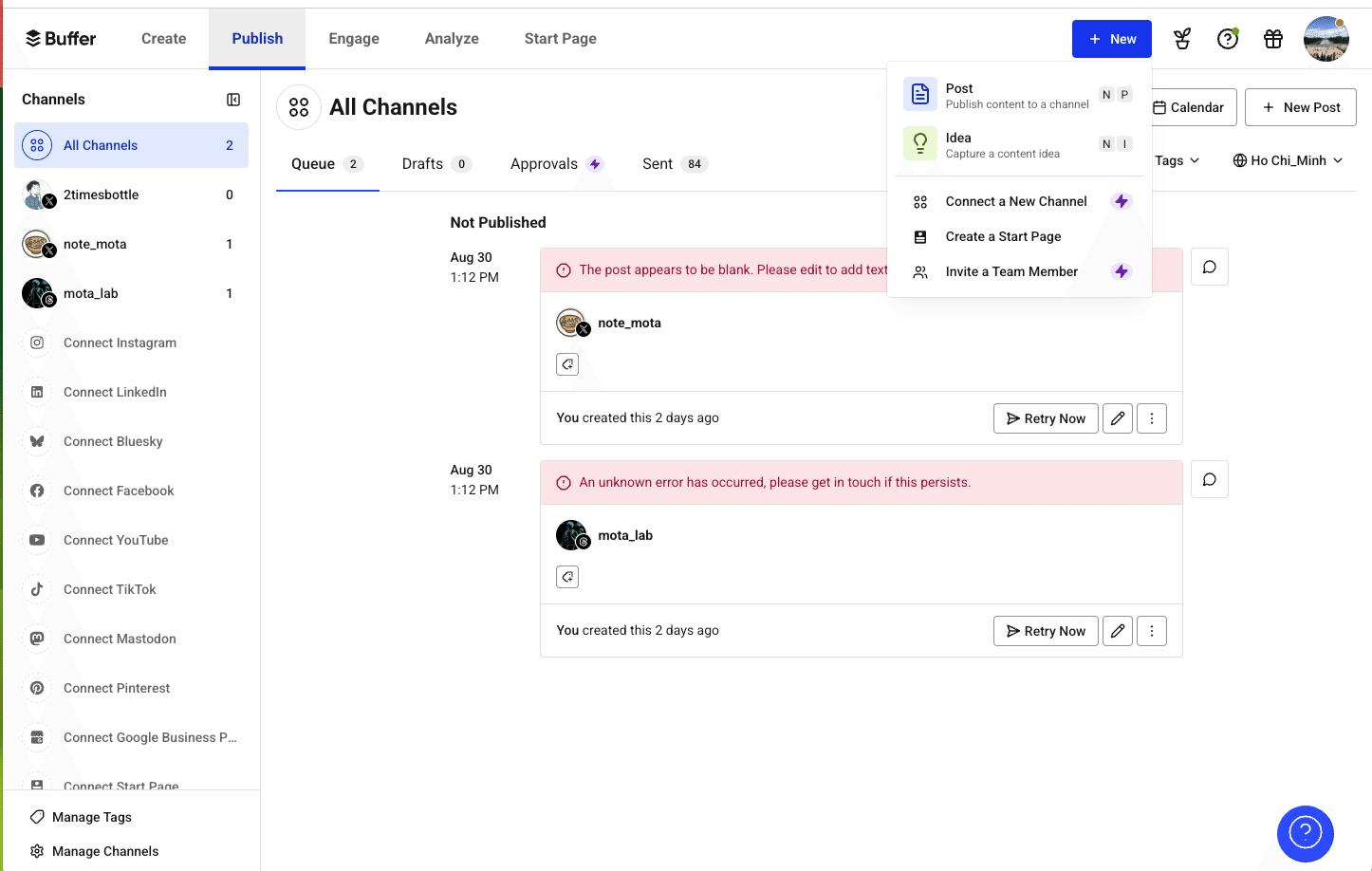Open the New dropdown button
Screen dimensions: 1372x871
1112,39
